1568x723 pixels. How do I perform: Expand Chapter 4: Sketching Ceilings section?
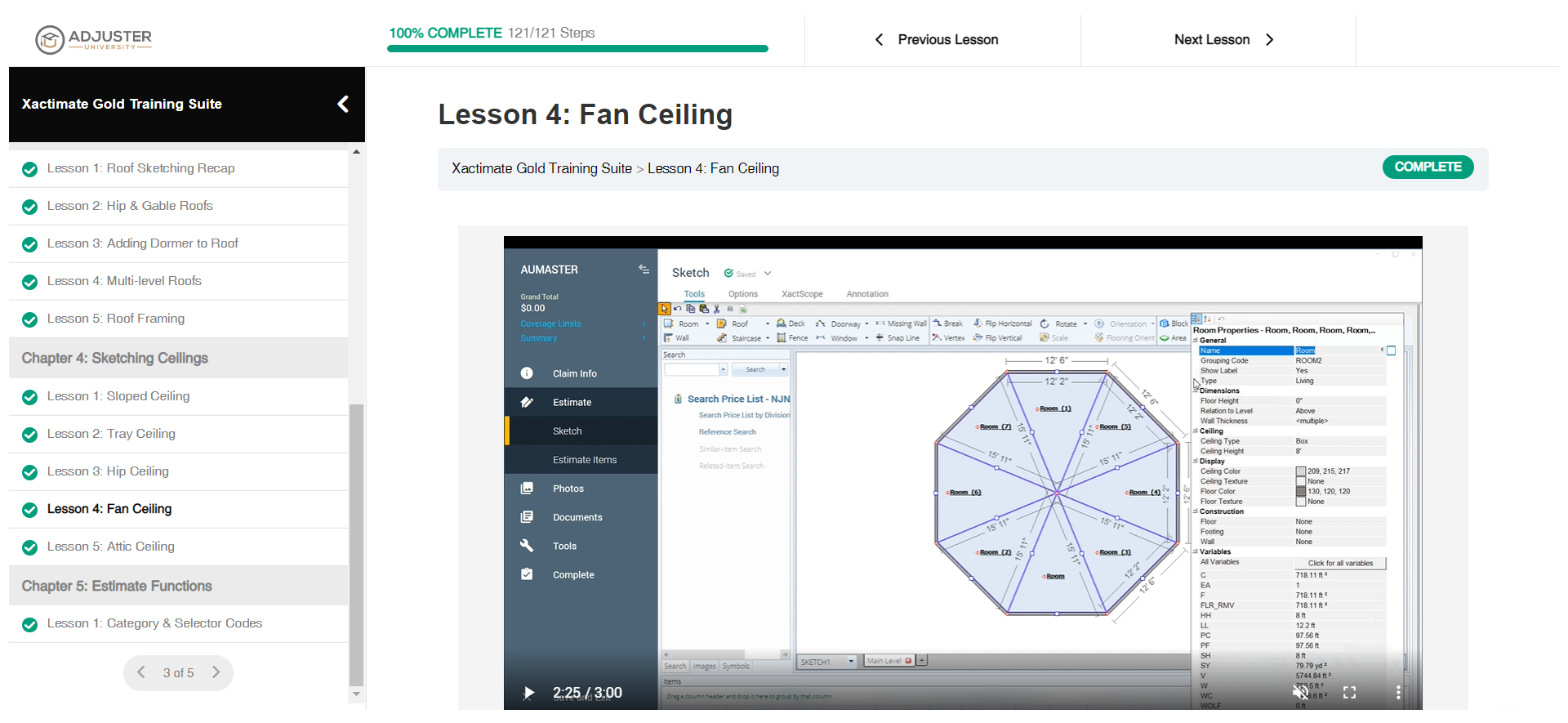(115, 358)
